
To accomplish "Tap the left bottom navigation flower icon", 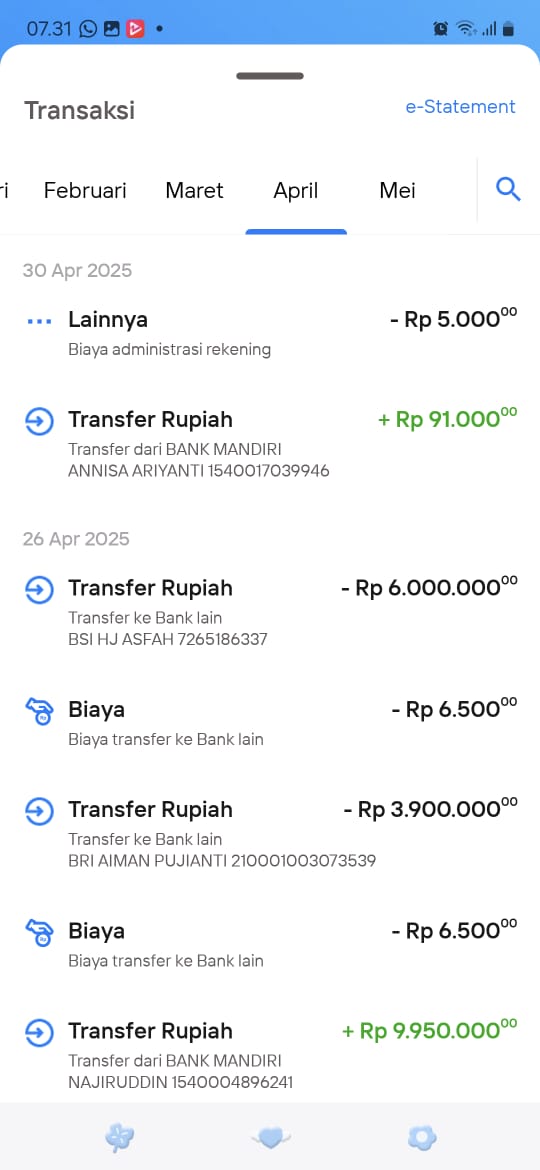I will click(x=119, y=1138).
